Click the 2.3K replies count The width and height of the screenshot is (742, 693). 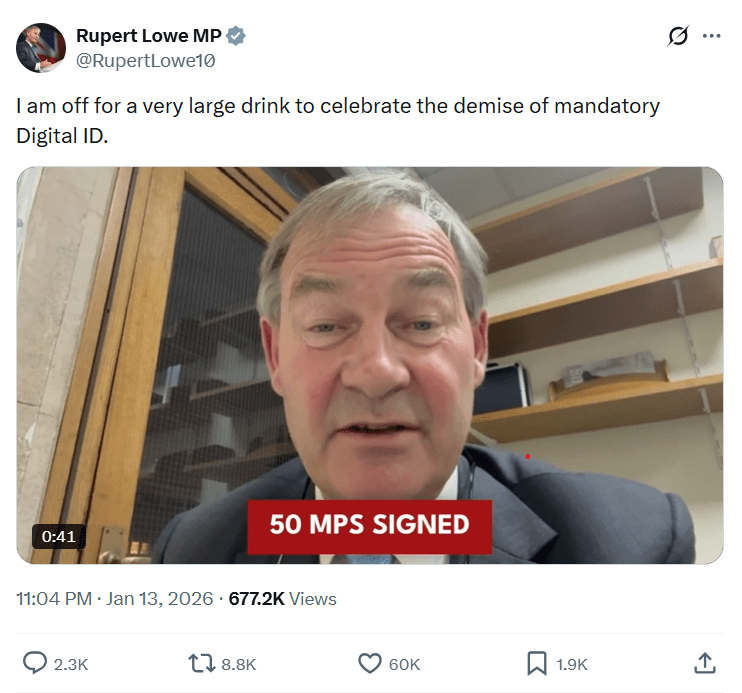coord(71,664)
